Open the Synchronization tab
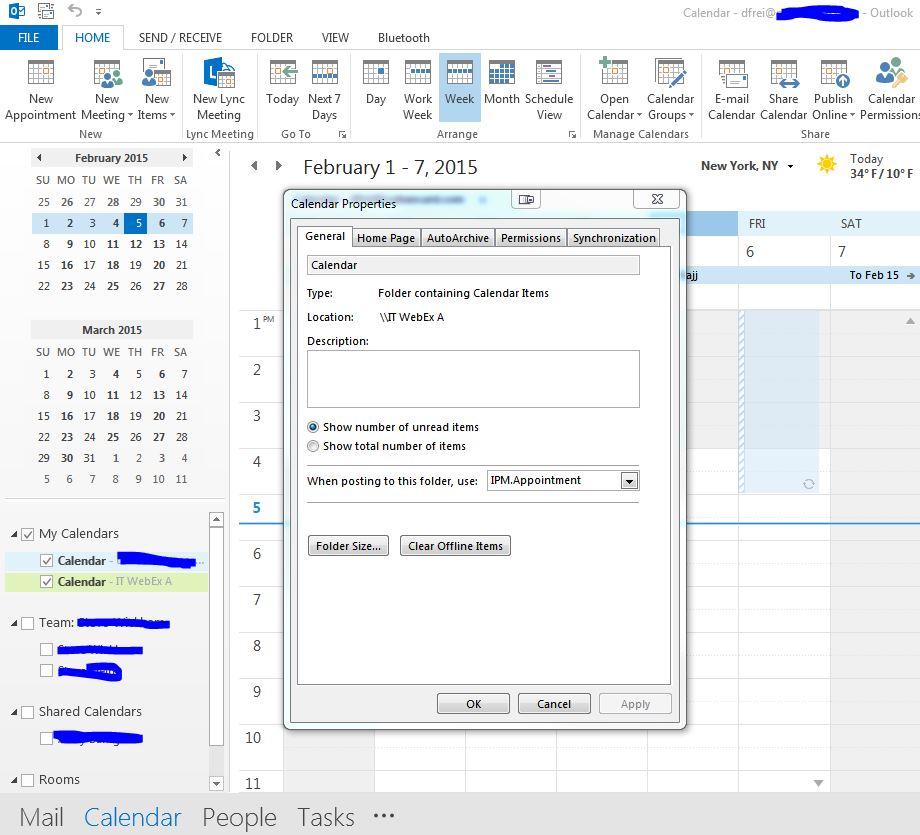 (x=614, y=238)
